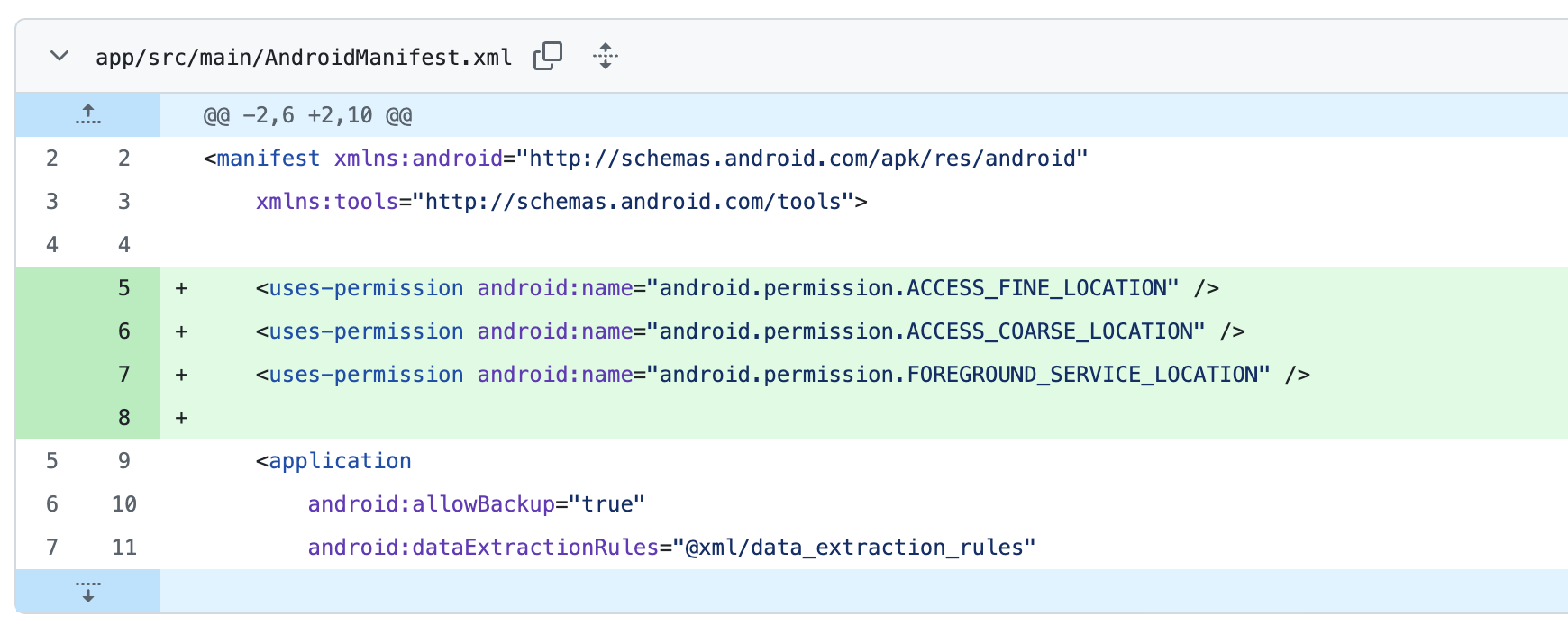The width and height of the screenshot is (1568, 634).
Task: Click the ACCESS_COARSE_LOCATION permission text
Action: coord(932,331)
